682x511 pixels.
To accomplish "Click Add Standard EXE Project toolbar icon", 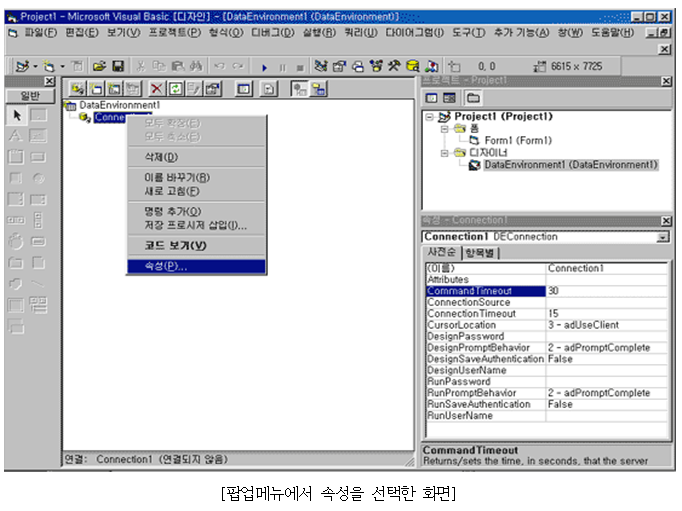I will click(22, 67).
